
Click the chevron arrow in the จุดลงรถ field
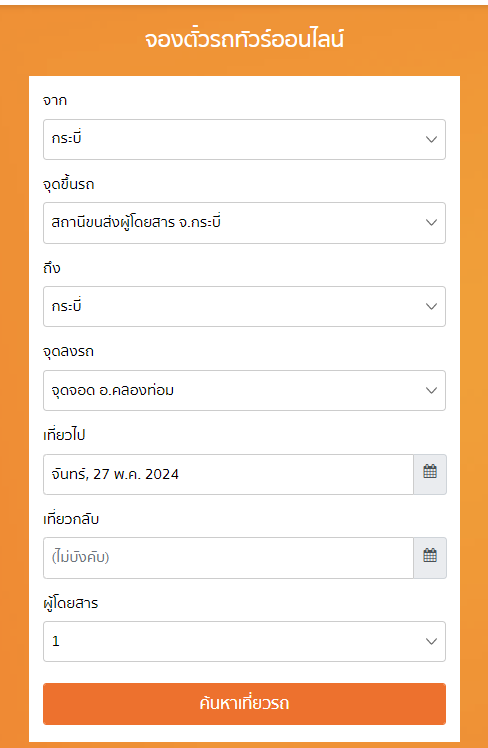pos(431,391)
